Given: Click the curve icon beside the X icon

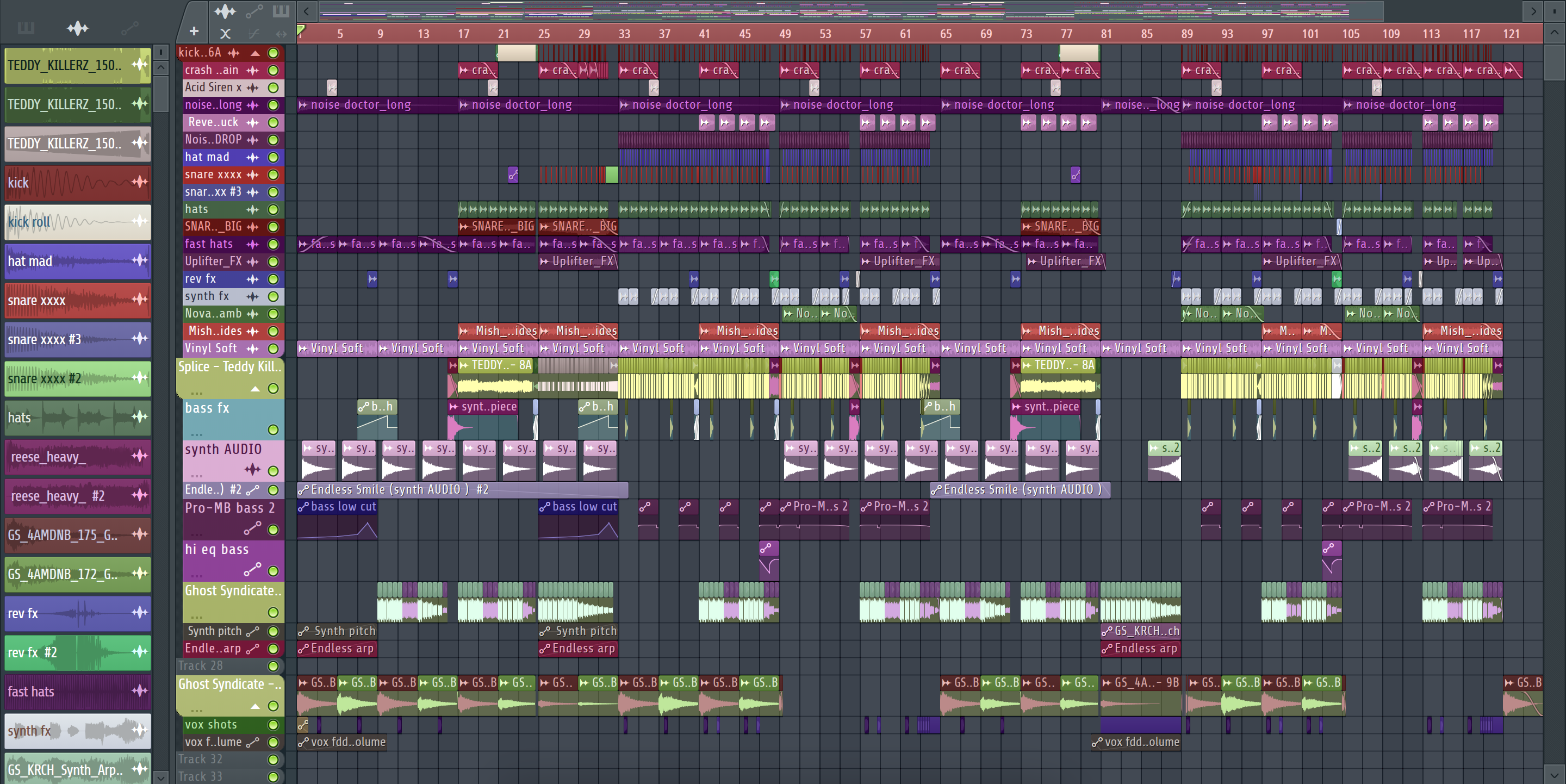Looking at the screenshot, I should point(254,33).
